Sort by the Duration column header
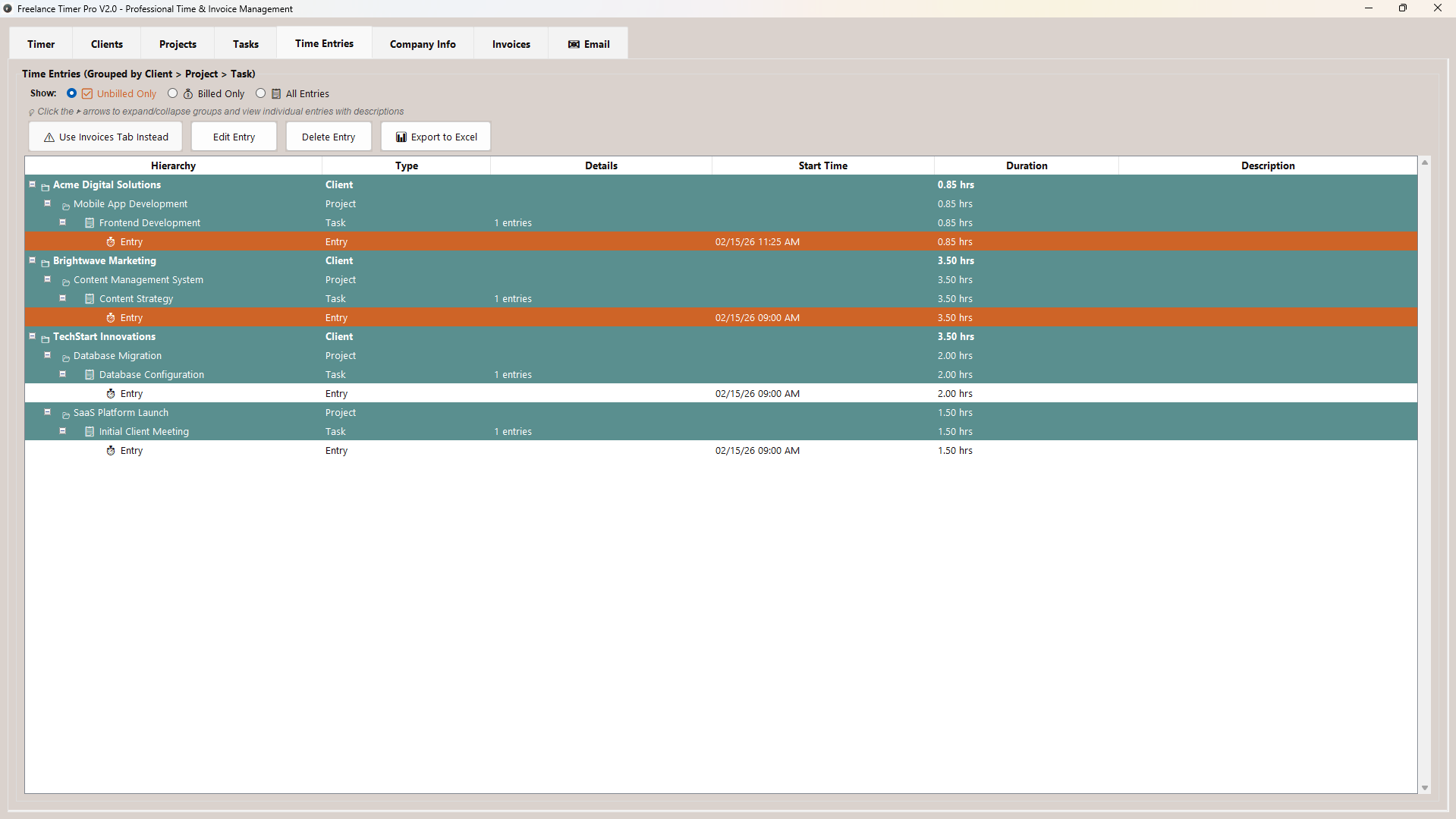This screenshot has width=1456, height=819. (x=1026, y=165)
